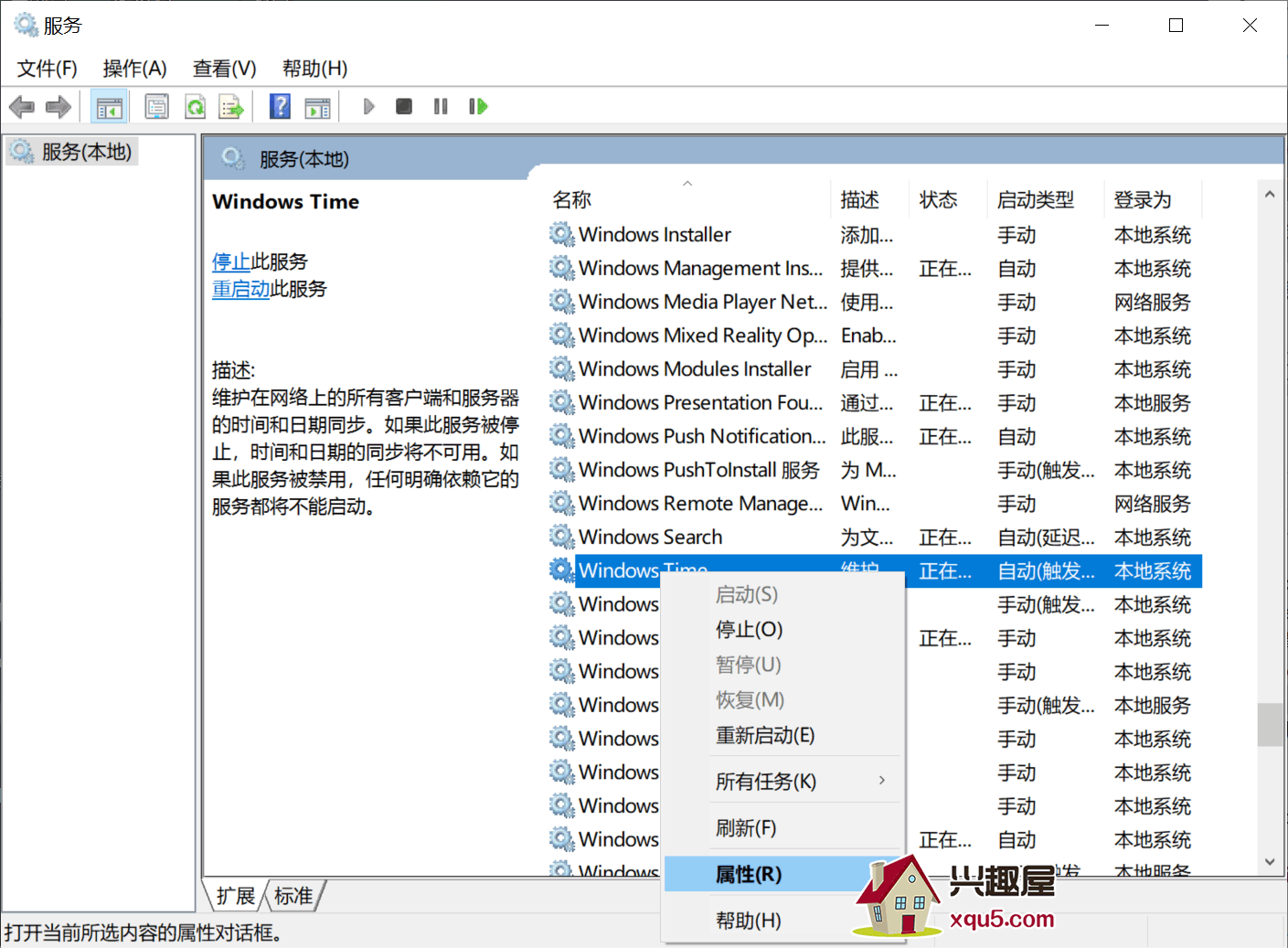Click the Export List toolbar icon
The width and height of the screenshot is (1288, 948).
231,107
